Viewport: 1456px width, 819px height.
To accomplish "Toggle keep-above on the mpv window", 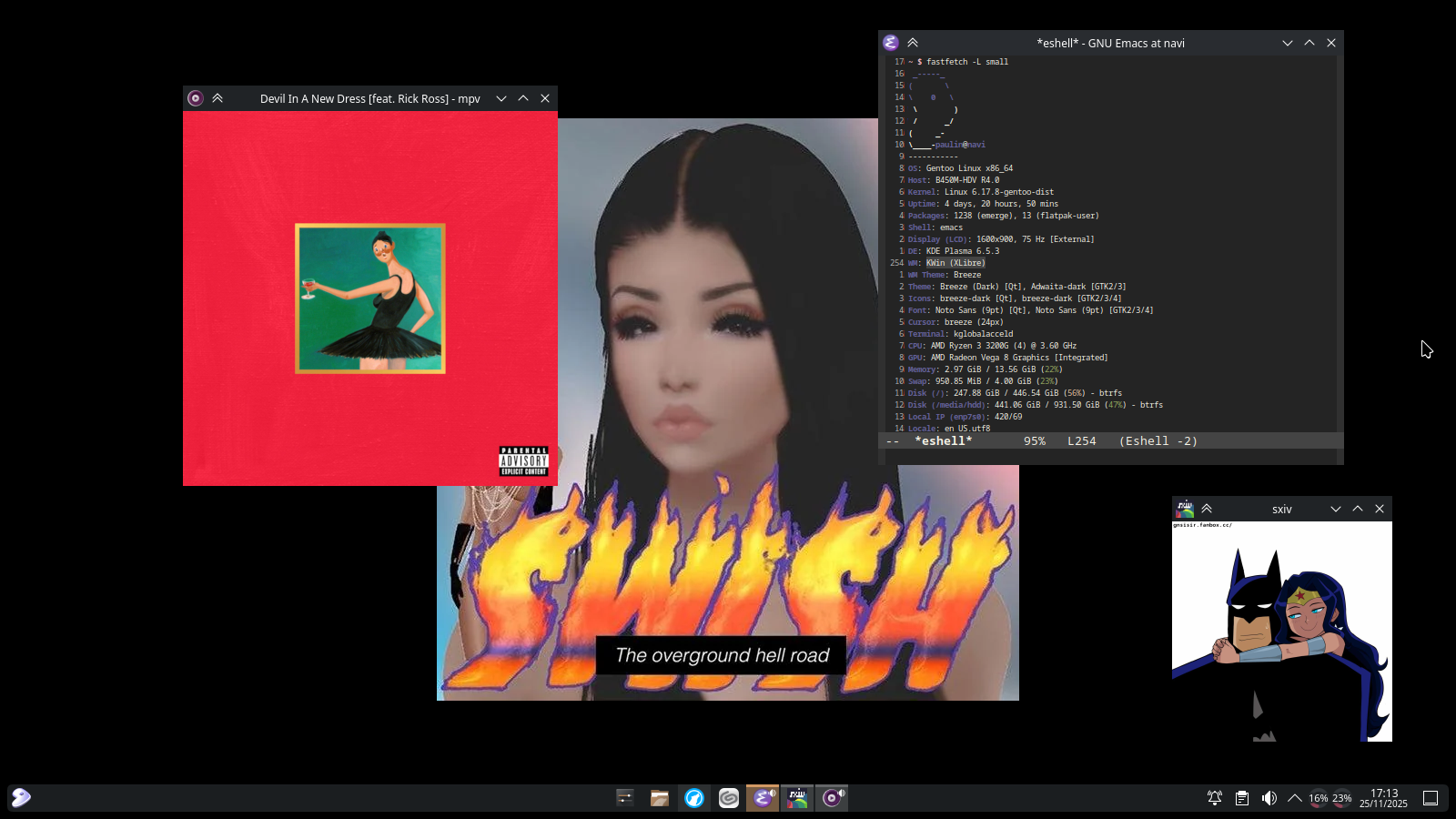I will (217, 98).
